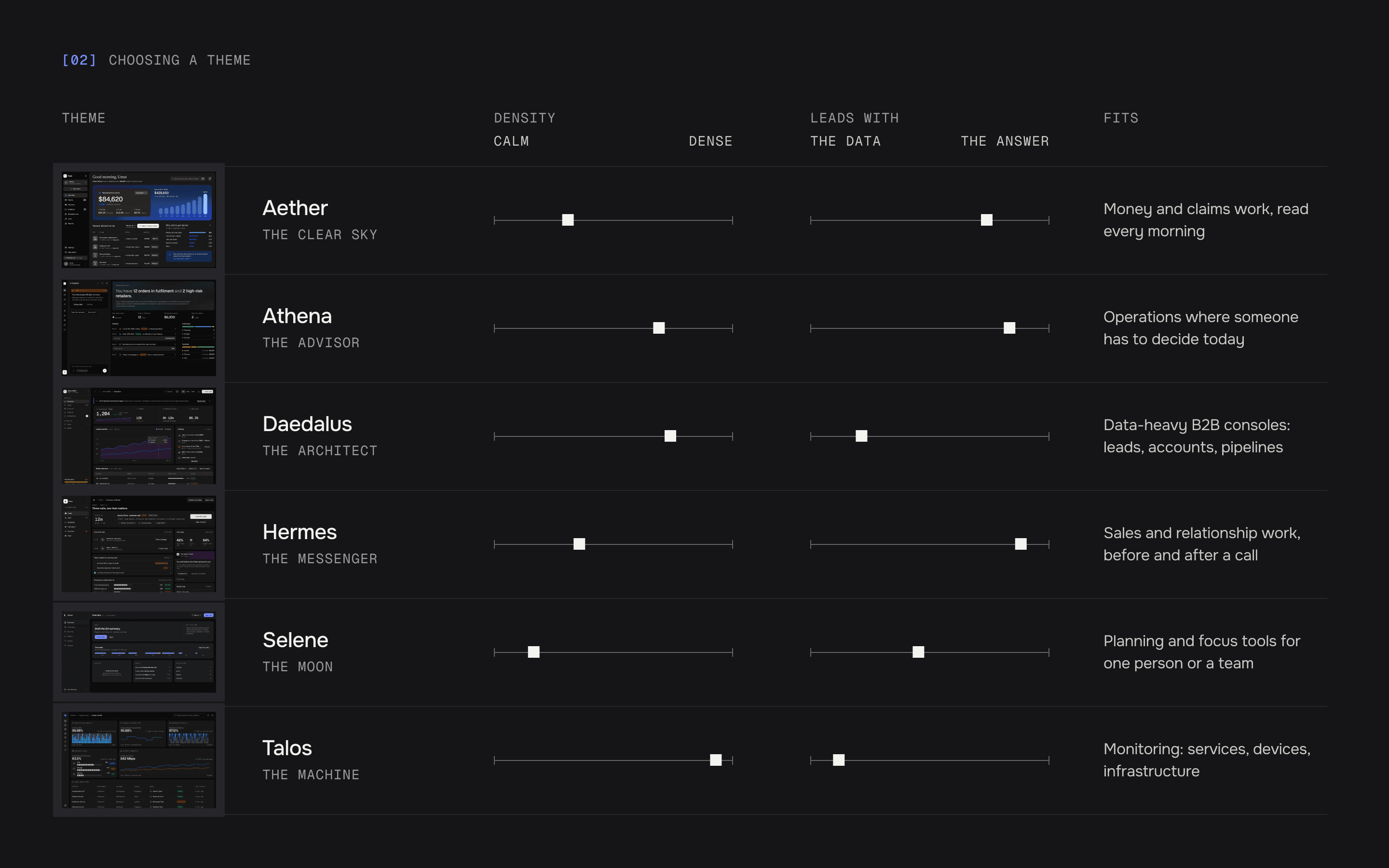This screenshot has height=868, width=1389.
Task: Click the Athena density slider handle
Action: tap(659, 328)
